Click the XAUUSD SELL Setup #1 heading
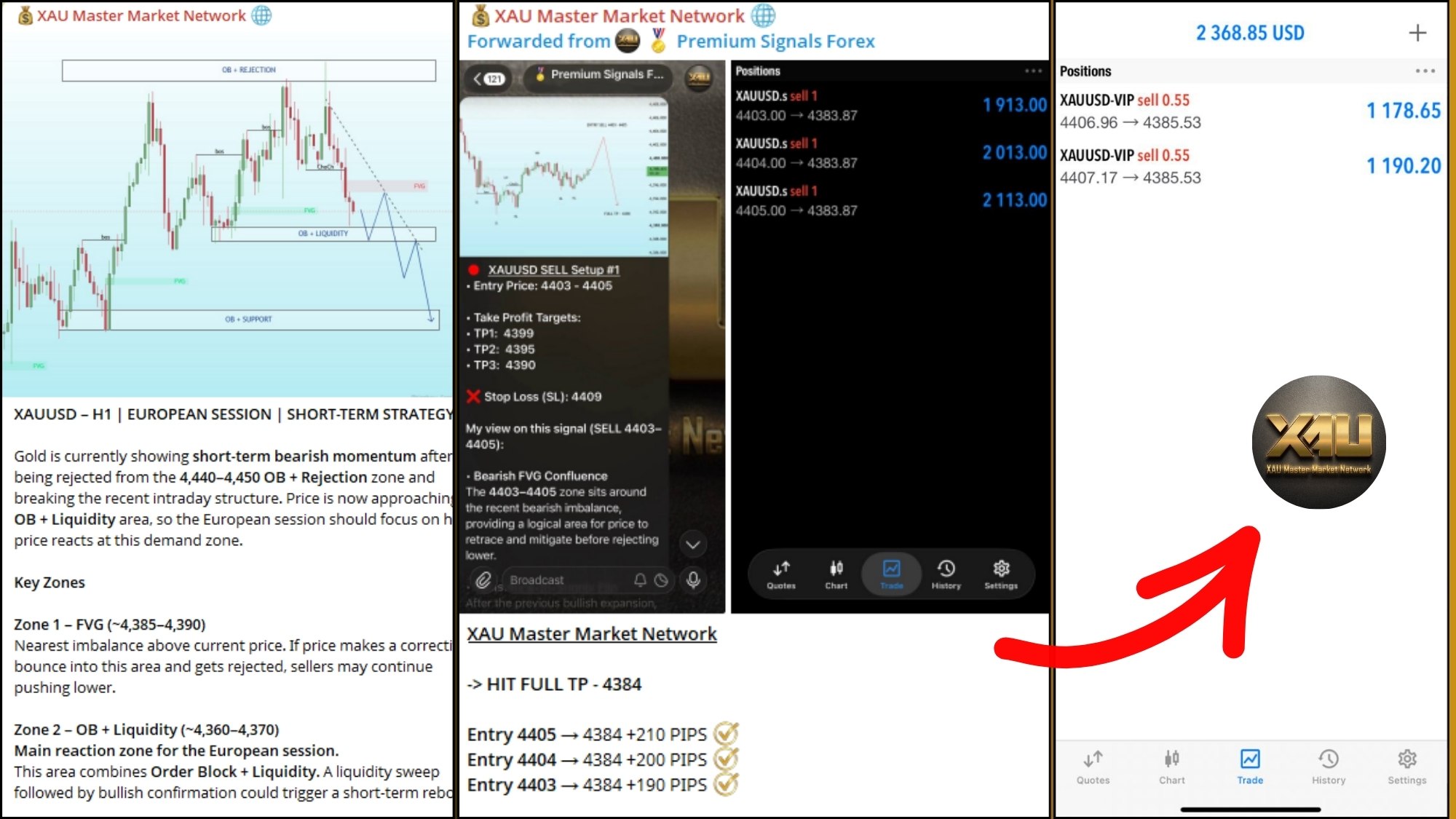This screenshot has height=819, width=1456. (553, 269)
